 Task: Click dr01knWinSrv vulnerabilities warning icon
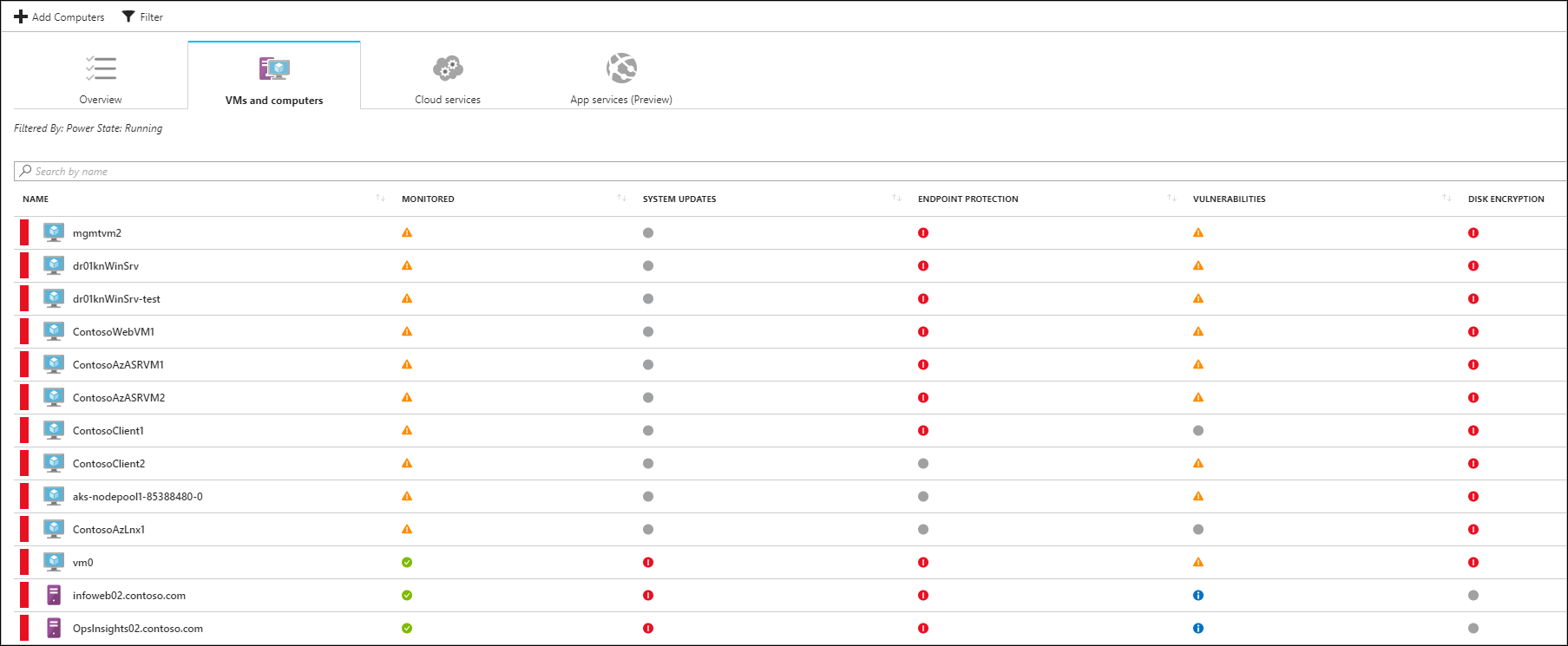click(x=1198, y=265)
